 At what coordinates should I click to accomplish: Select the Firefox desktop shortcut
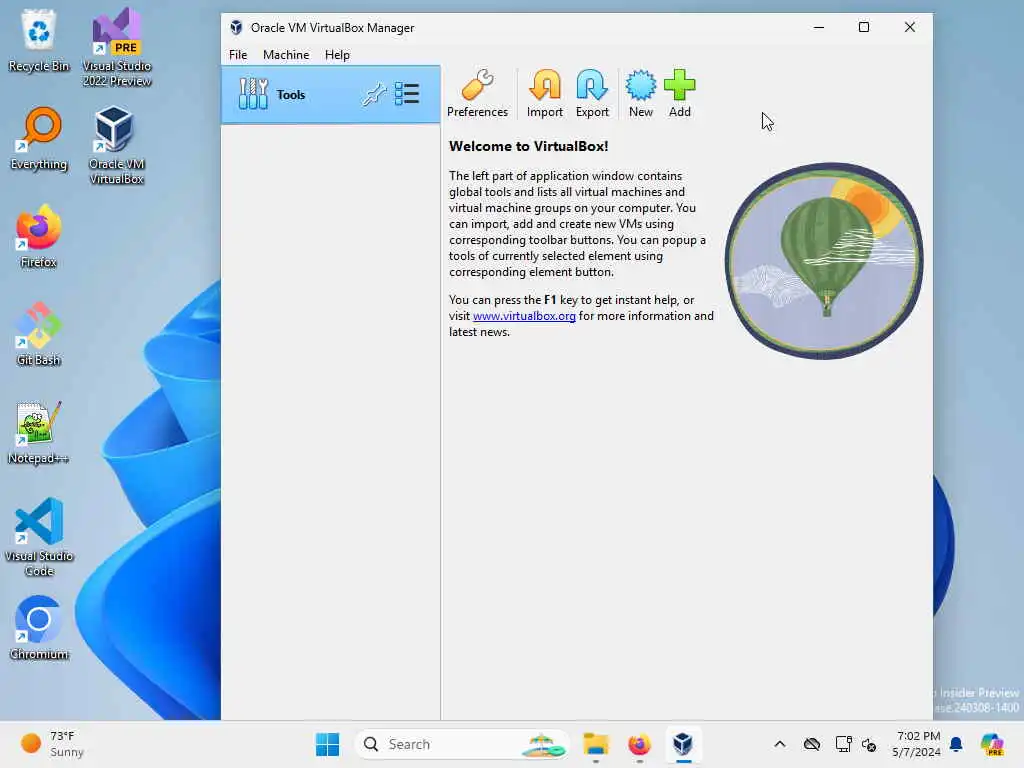pos(39,237)
